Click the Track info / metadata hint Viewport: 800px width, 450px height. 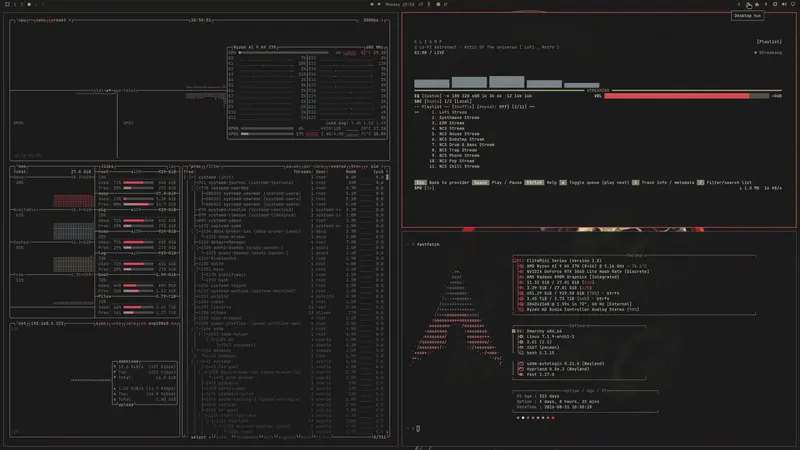click(x=663, y=183)
